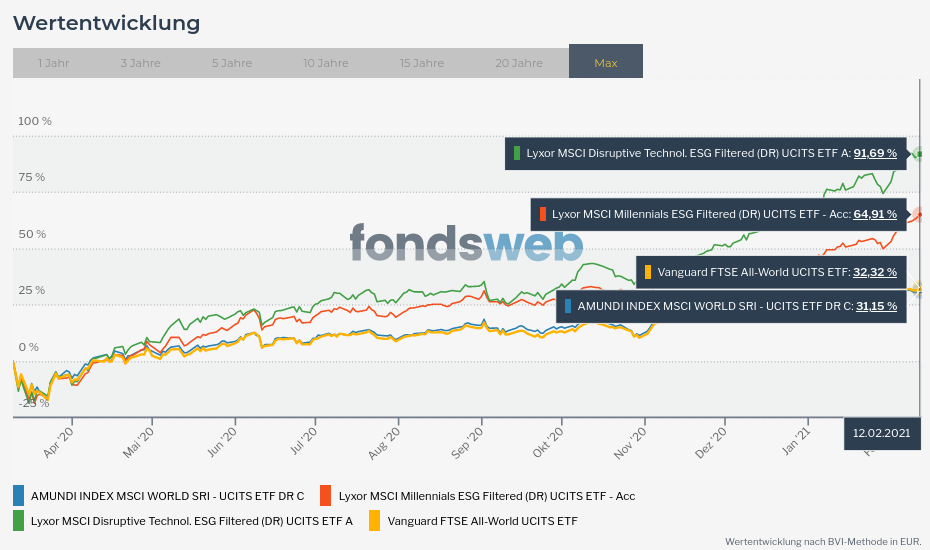Switch to the 3 Jahre tab

tap(140, 62)
